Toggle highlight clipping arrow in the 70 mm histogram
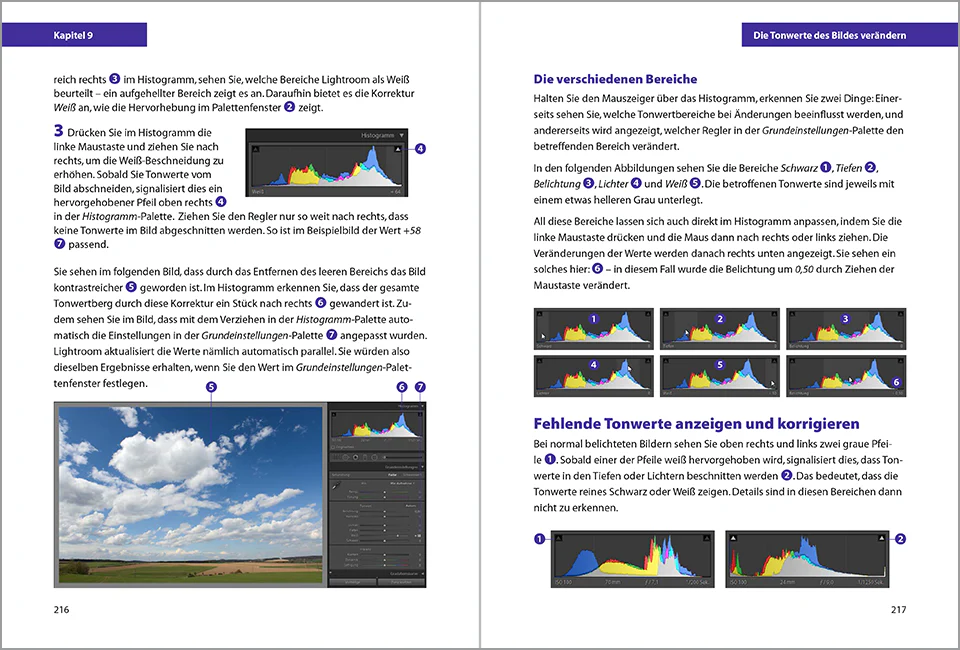The image size is (960, 650). pos(706,538)
